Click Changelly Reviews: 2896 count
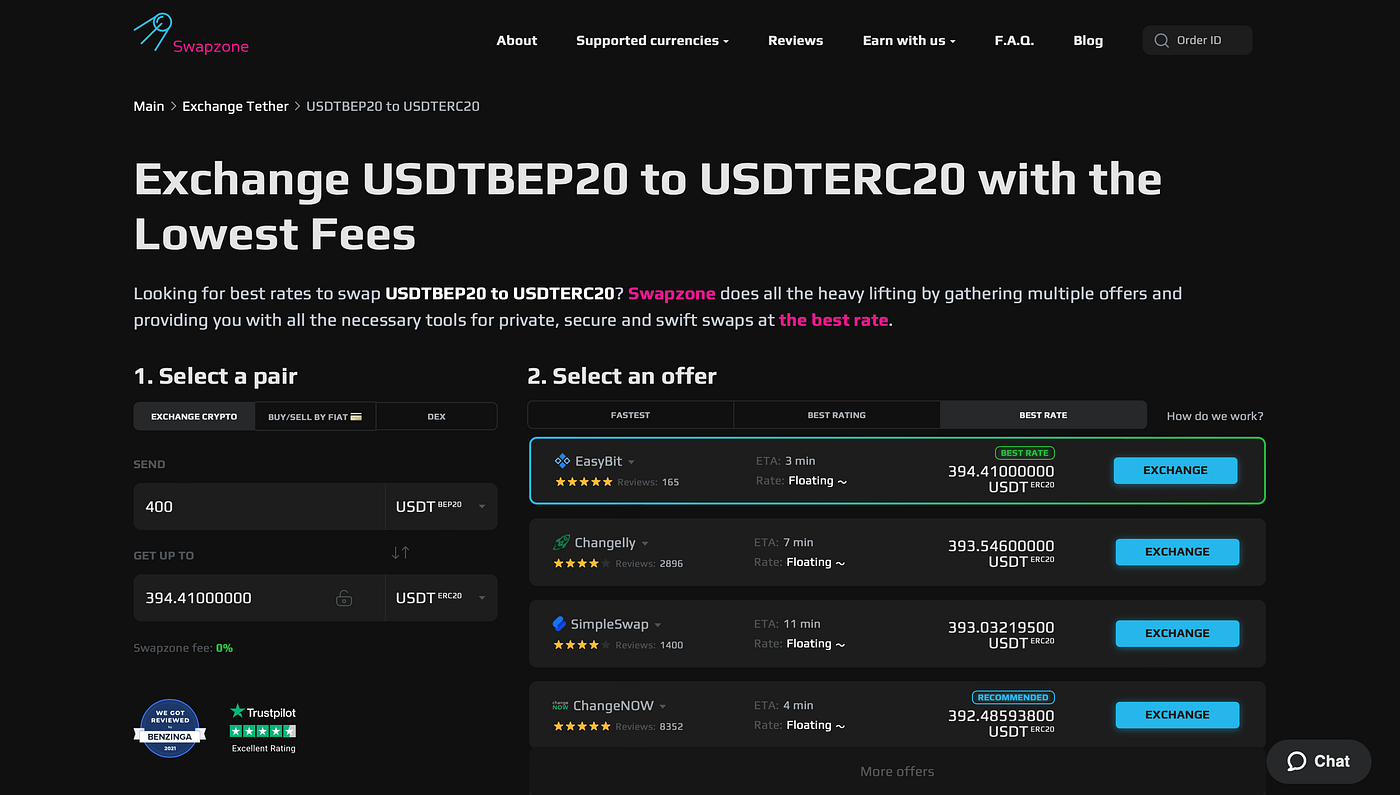This screenshot has height=795, width=1400. pos(650,564)
